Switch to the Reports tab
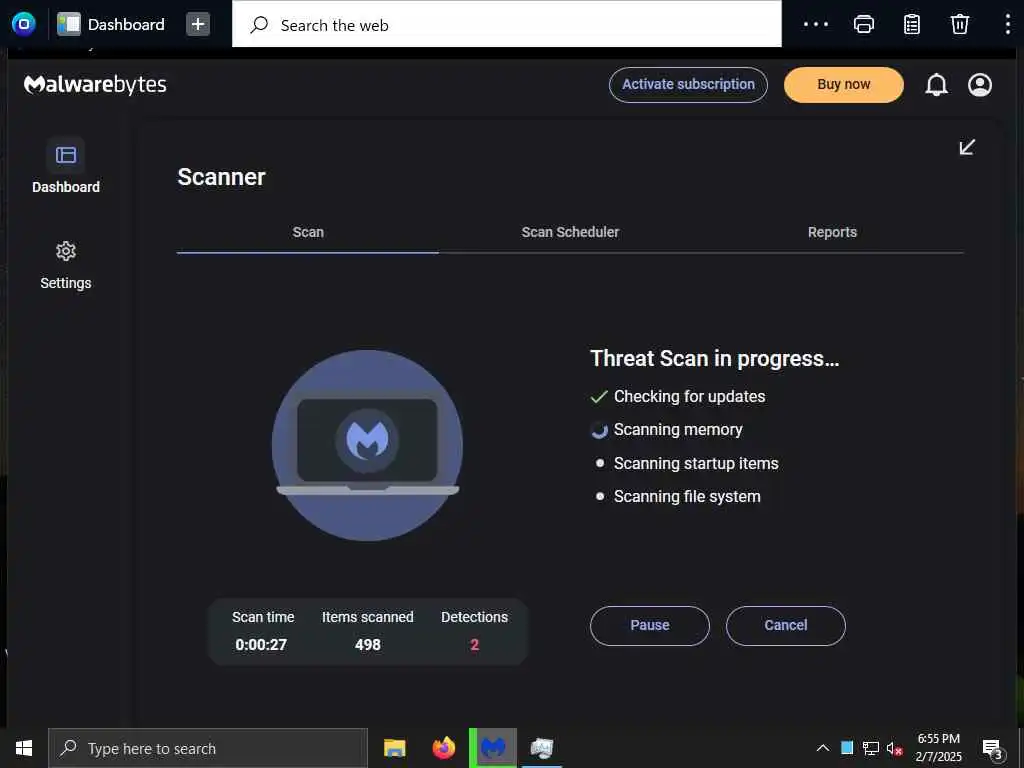 832,232
